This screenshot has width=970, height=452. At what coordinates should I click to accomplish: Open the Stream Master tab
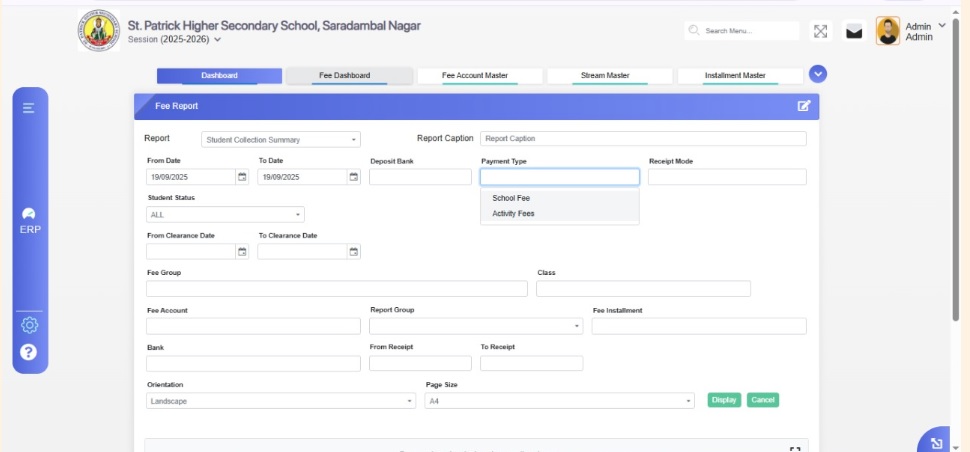point(605,76)
